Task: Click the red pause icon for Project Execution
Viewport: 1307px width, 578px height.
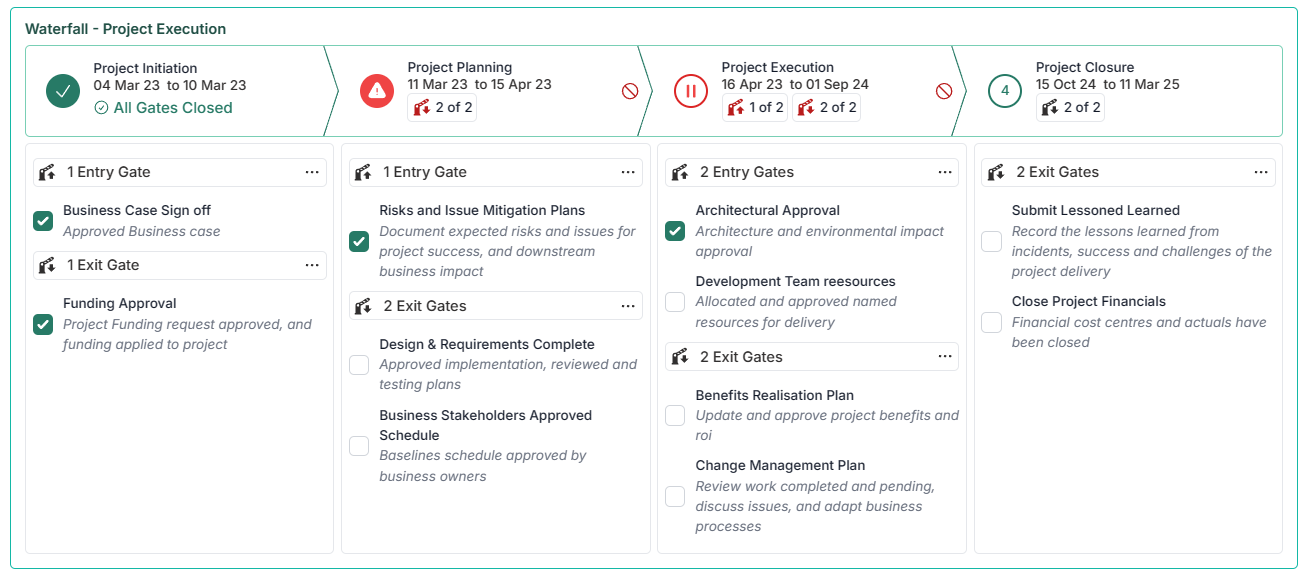Action: (x=690, y=91)
